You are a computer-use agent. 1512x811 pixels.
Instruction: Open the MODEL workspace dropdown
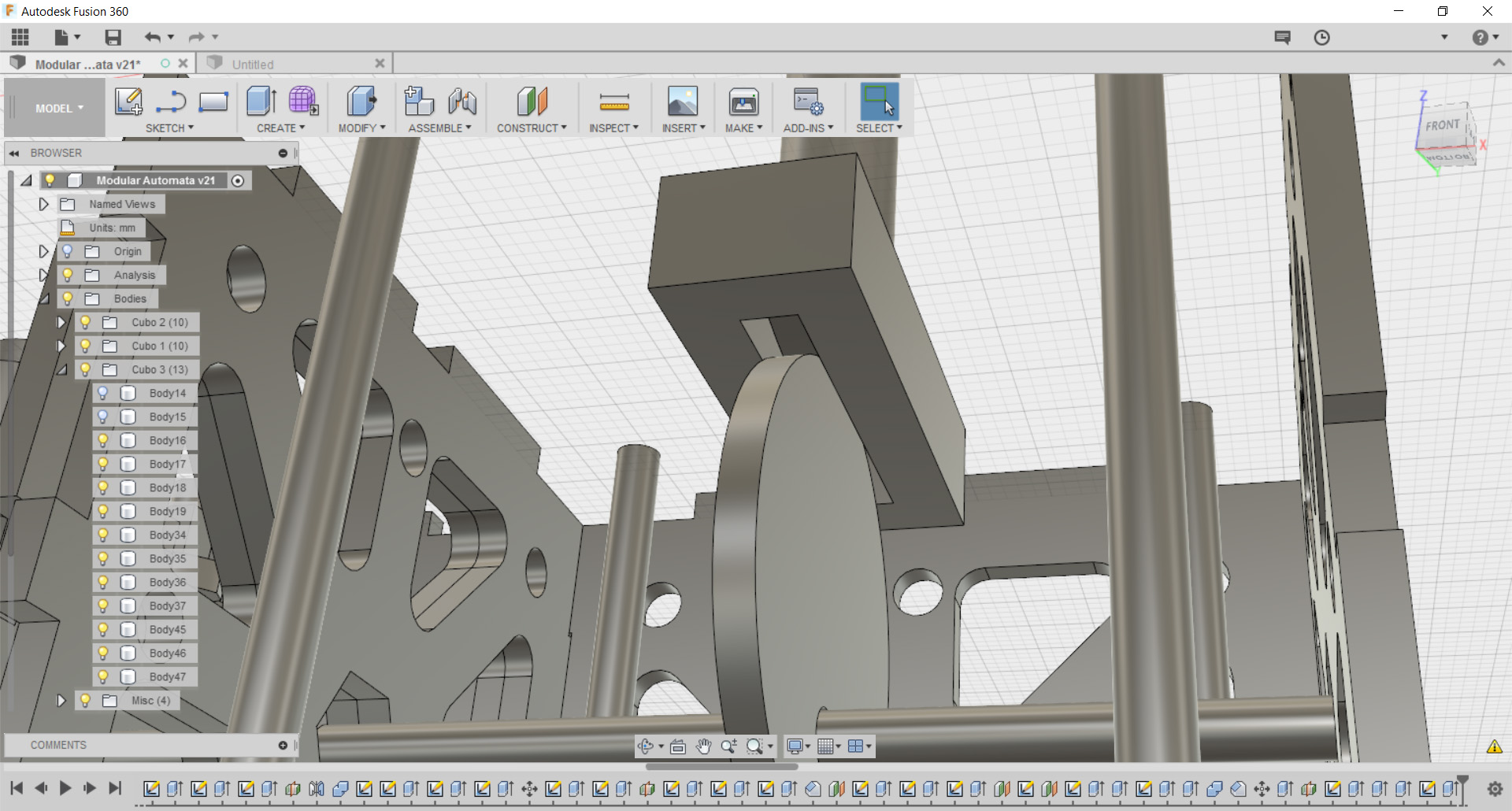(x=58, y=108)
